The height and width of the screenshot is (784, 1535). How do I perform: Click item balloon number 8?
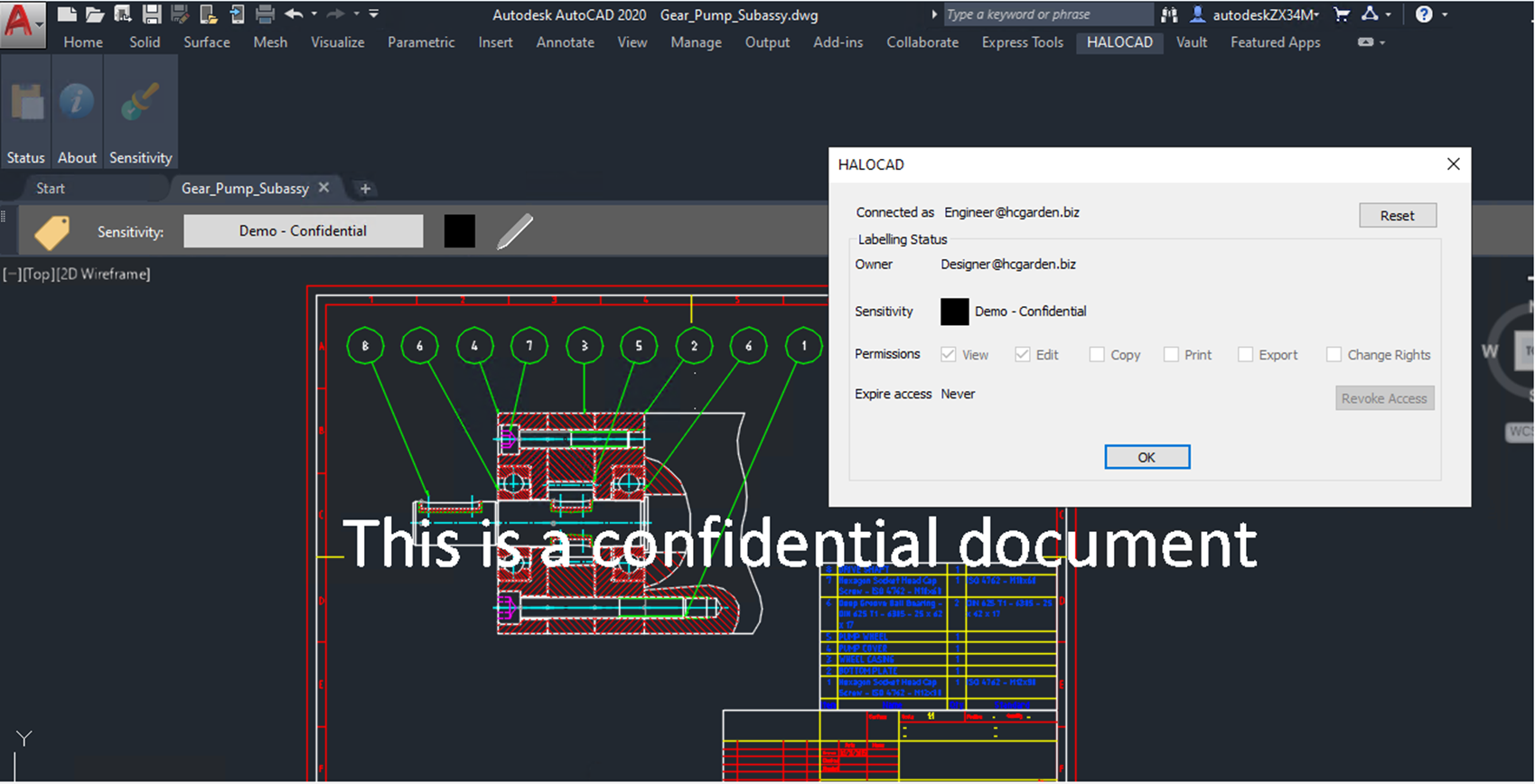click(365, 346)
